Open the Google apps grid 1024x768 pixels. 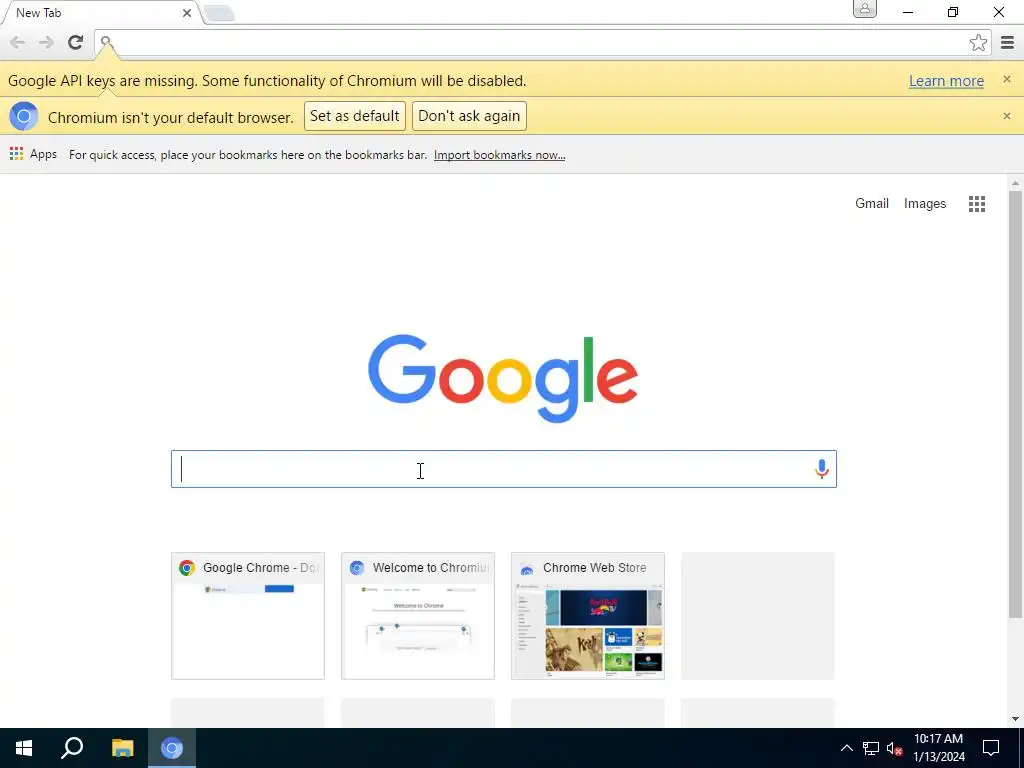(x=977, y=204)
